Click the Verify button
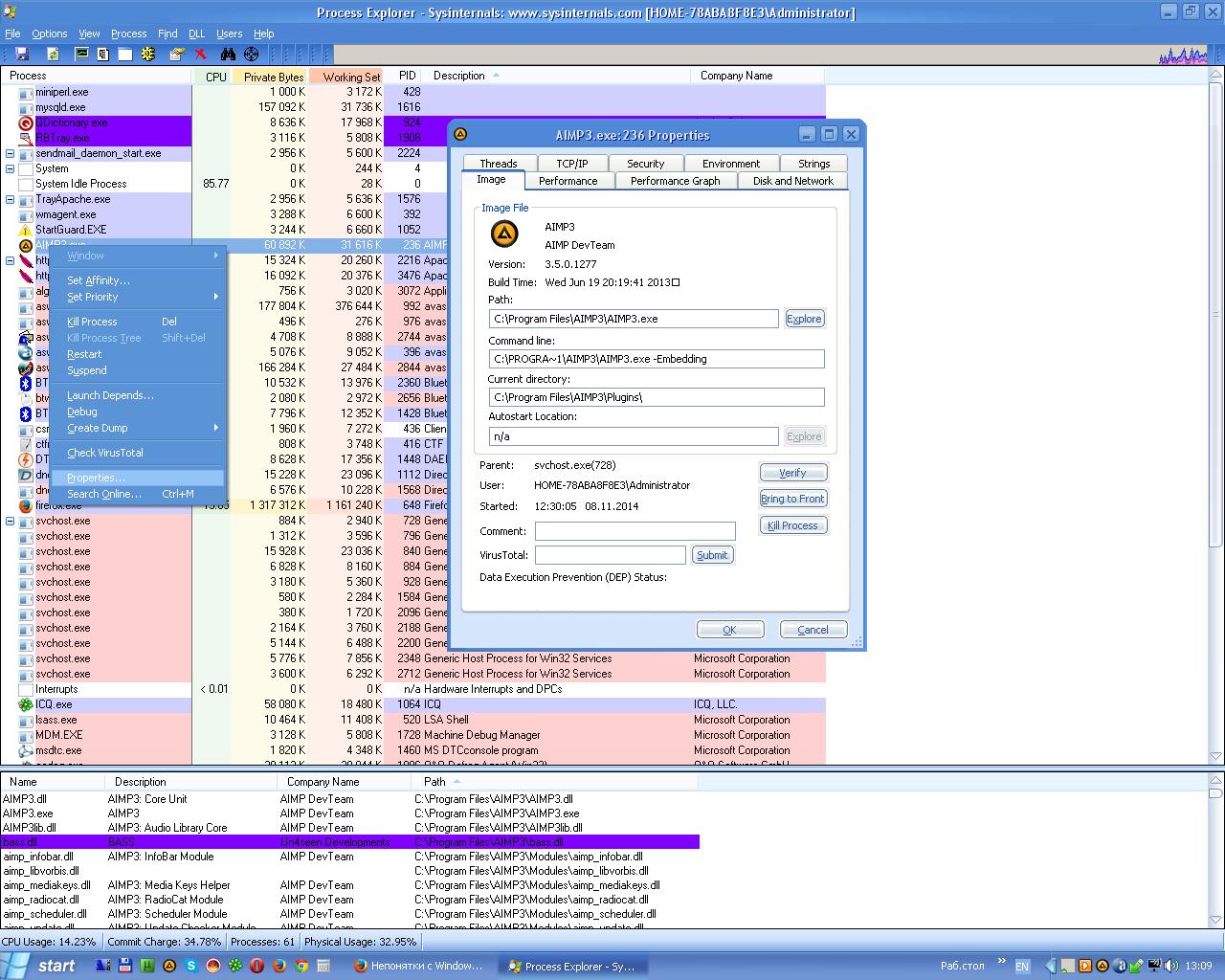Image resolution: width=1225 pixels, height=980 pixels. pyautogui.click(x=792, y=473)
